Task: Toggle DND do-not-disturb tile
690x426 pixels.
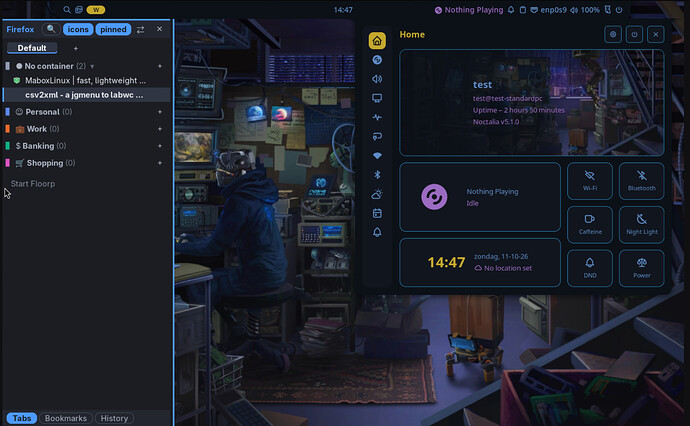Action: click(590, 268)
